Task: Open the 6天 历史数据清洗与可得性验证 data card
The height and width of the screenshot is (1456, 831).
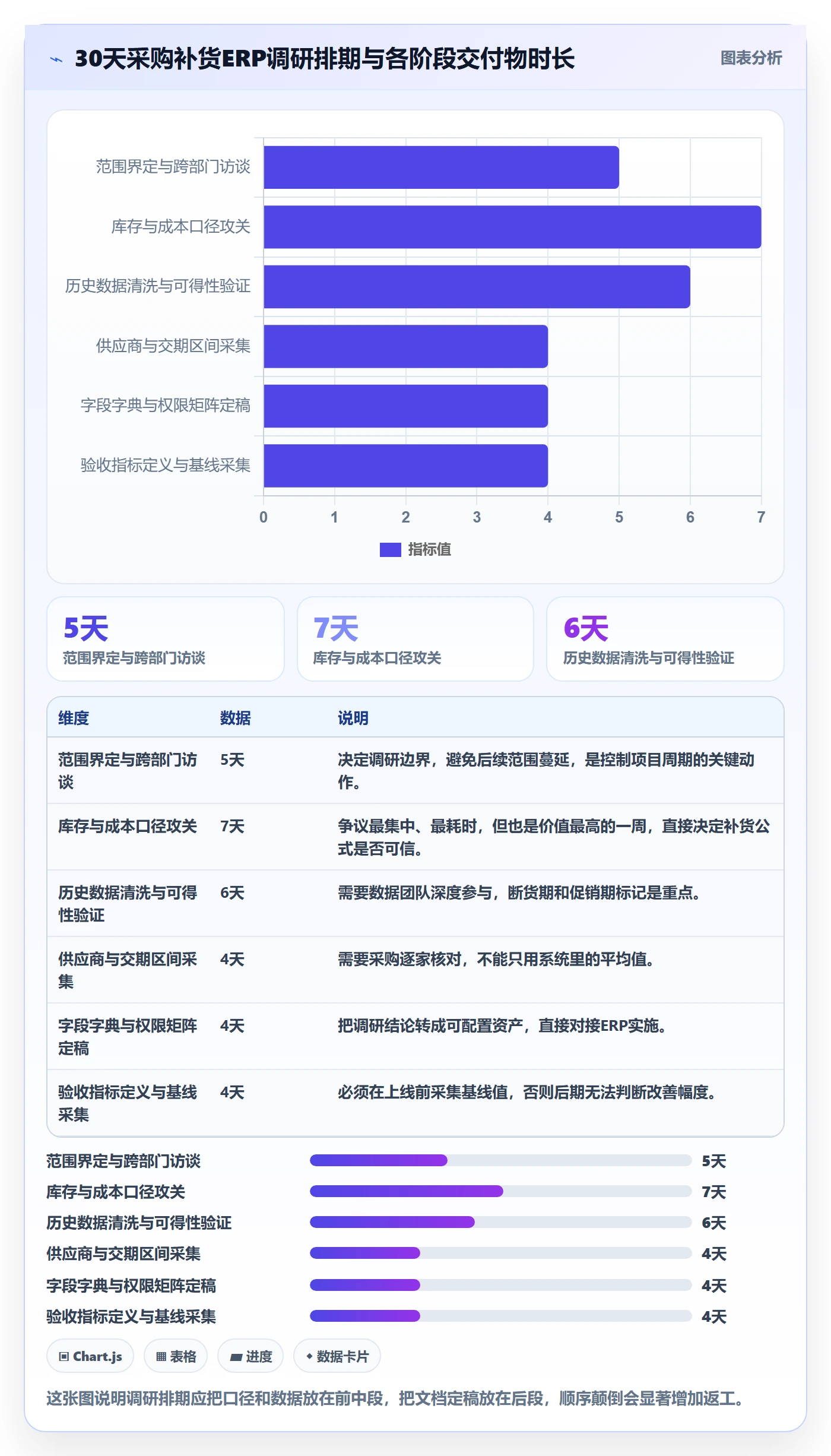Action: (665, 639)
